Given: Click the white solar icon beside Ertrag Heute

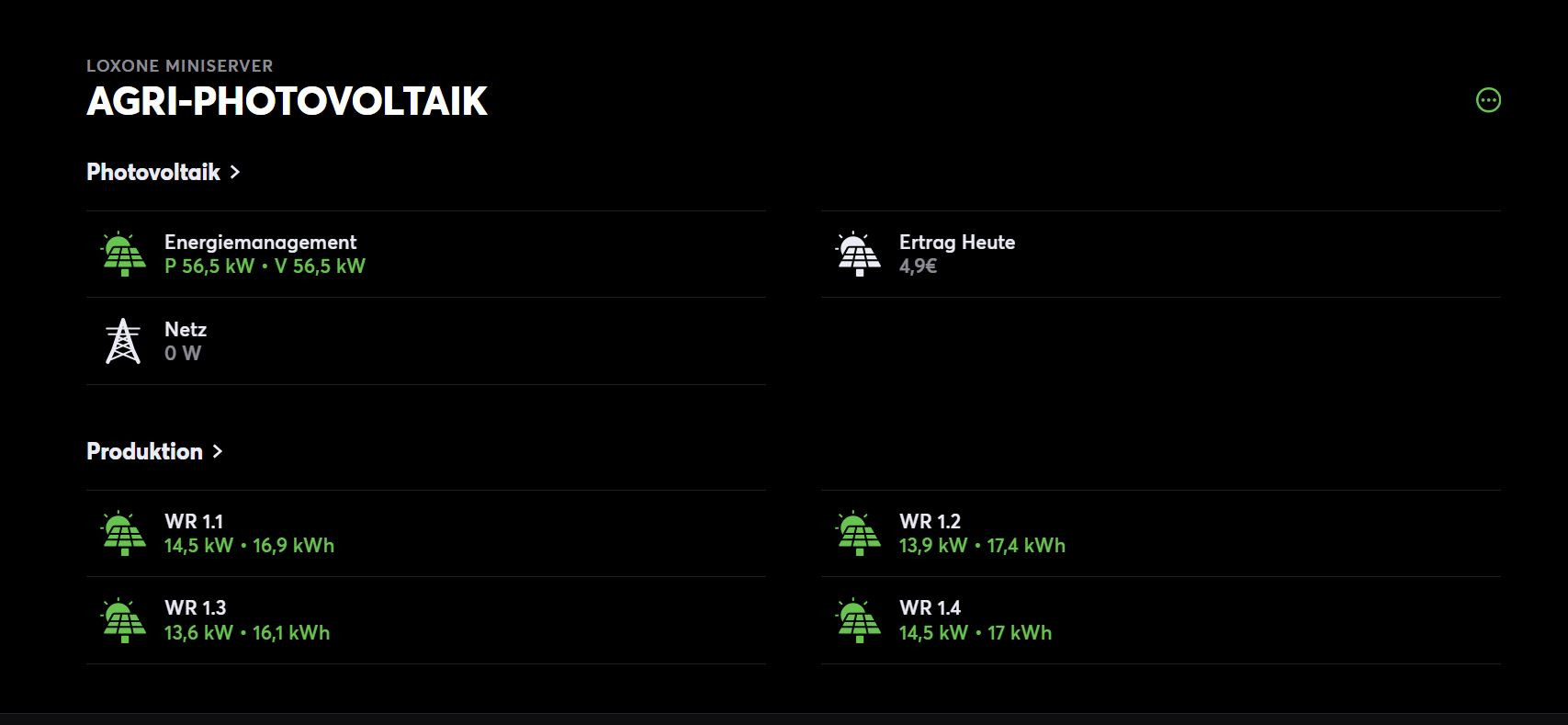Looking at the screenshot, I should (858, 255).
